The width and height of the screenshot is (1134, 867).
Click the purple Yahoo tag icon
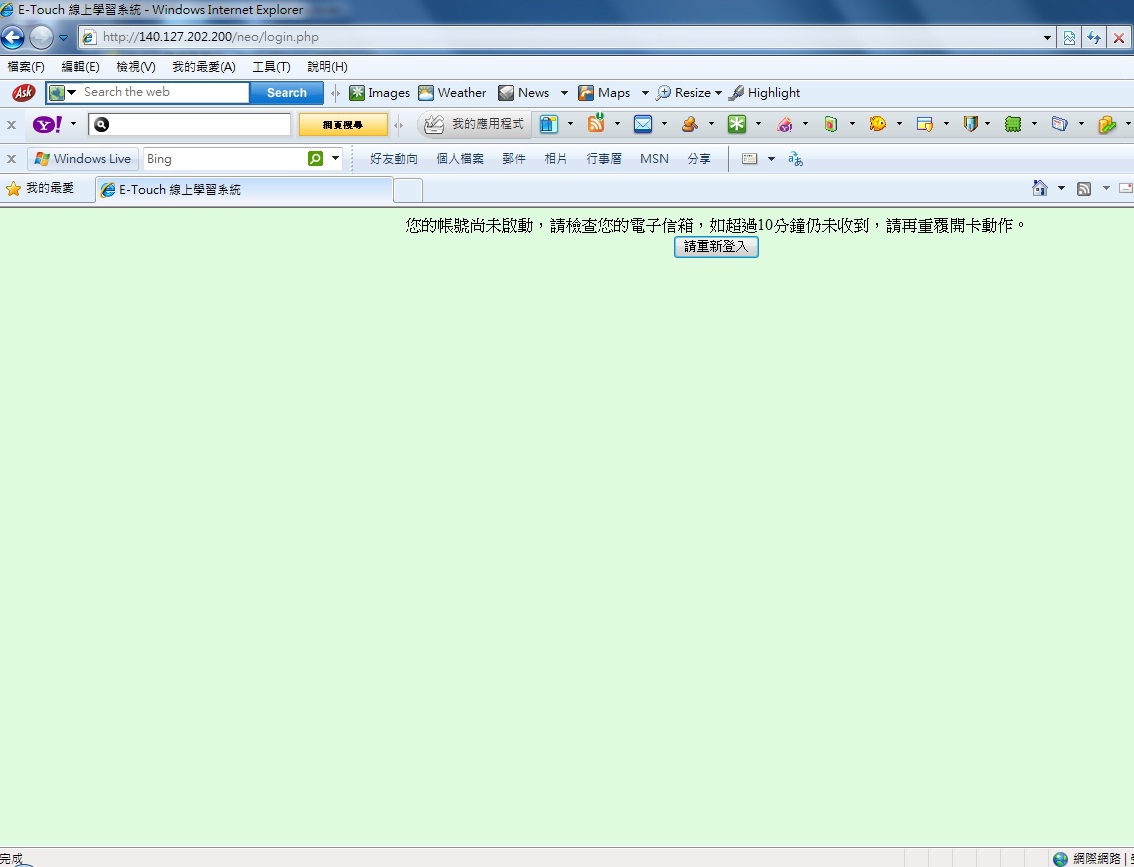pos(784,124)
